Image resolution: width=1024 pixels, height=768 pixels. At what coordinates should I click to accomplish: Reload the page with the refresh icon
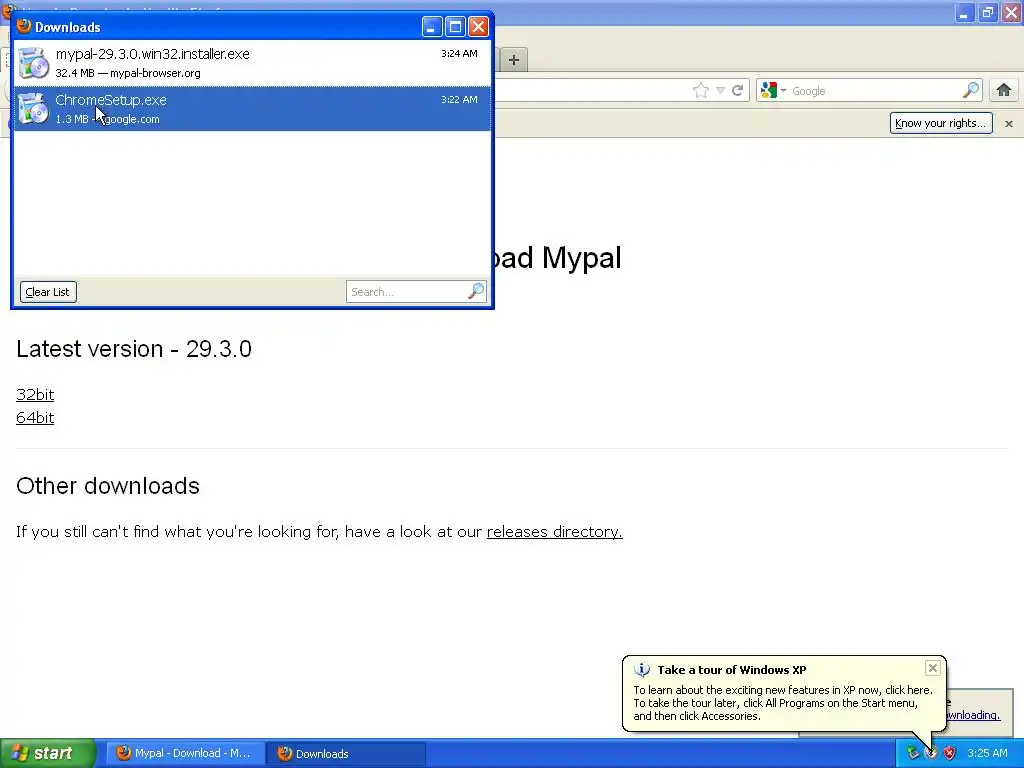[737, 91]
